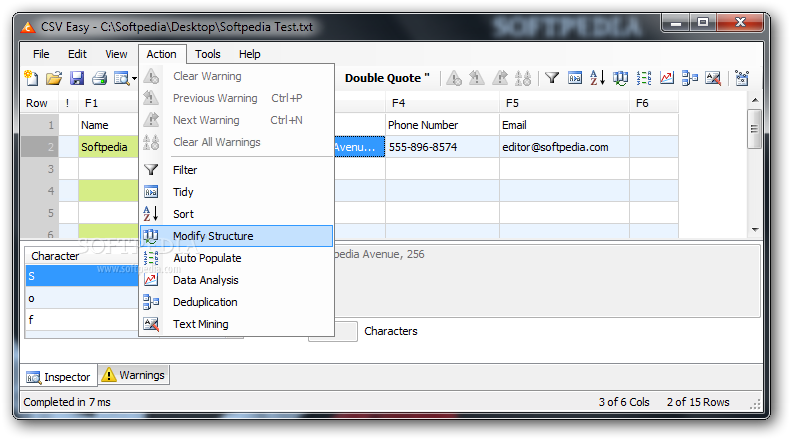
Task: Open the dropdown arrow beside Print Preview
Action: [134, 79]
